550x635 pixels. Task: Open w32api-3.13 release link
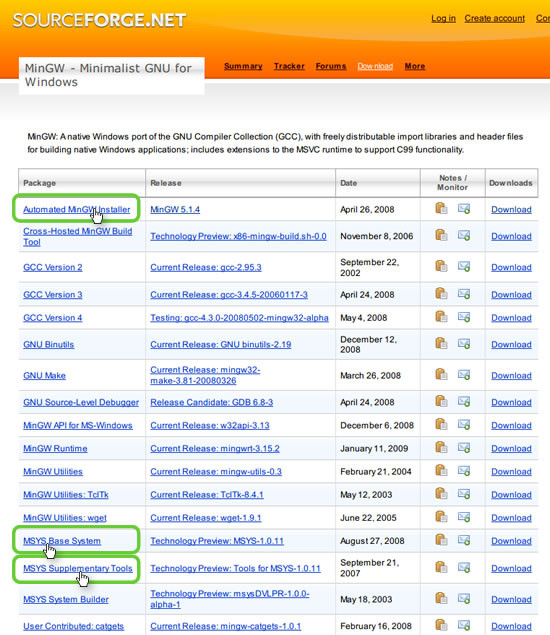tap(210, 425)
